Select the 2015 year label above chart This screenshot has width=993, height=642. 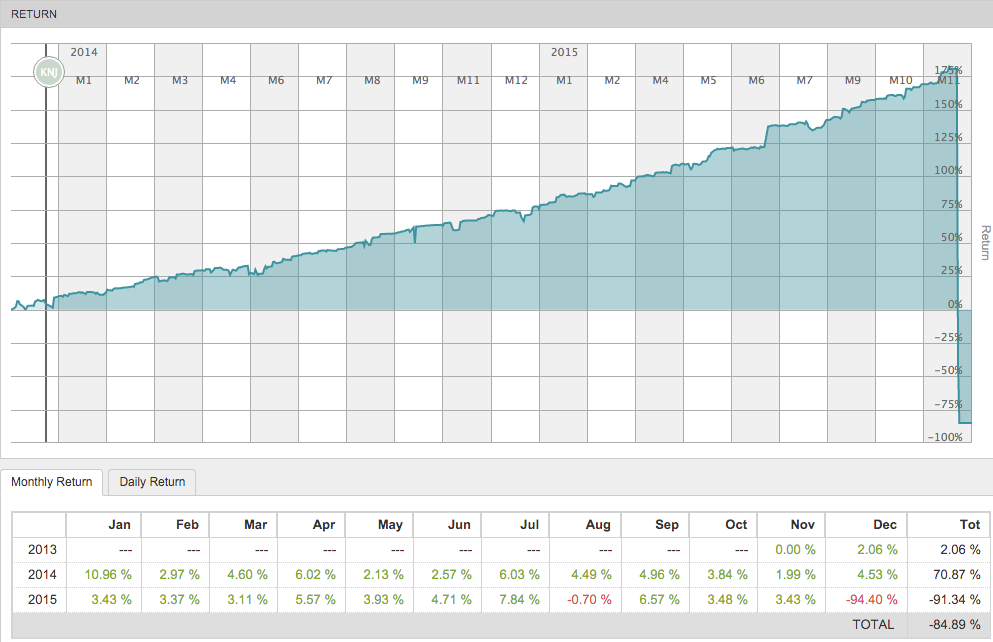(x=565, y=51)
